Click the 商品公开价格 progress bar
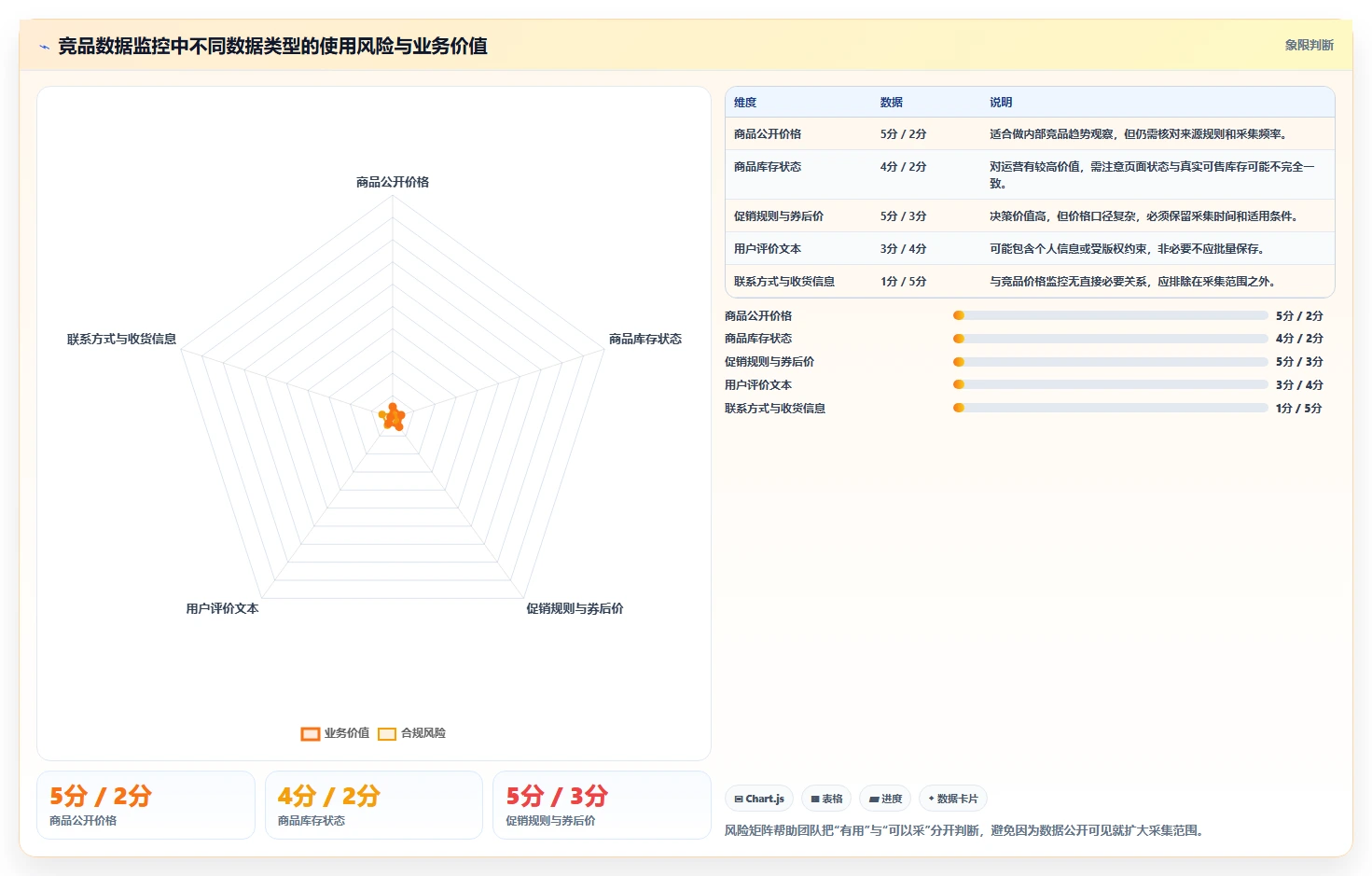1372x876 pixels. point(1110,315)
